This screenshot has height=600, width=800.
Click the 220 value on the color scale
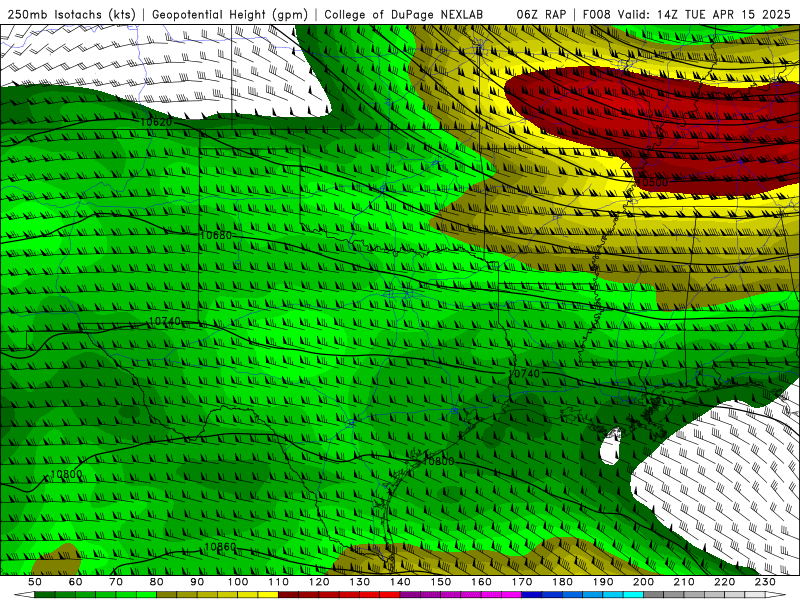724,582
